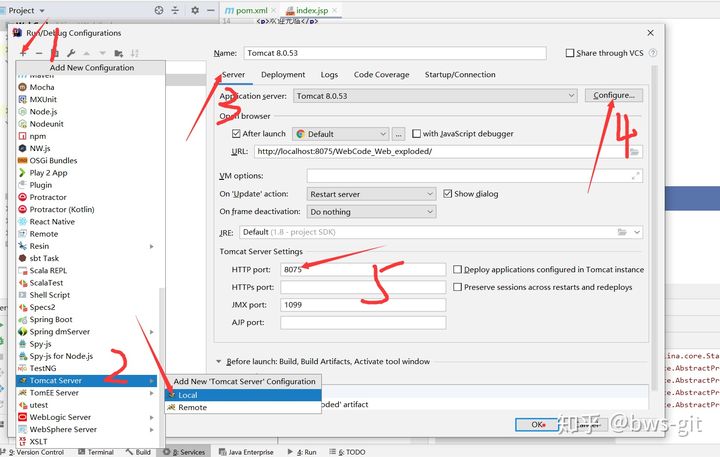Screen dimensions: 720x457
Task: Choose the Node.js configuration icon
Action: (x=22, y=112)
